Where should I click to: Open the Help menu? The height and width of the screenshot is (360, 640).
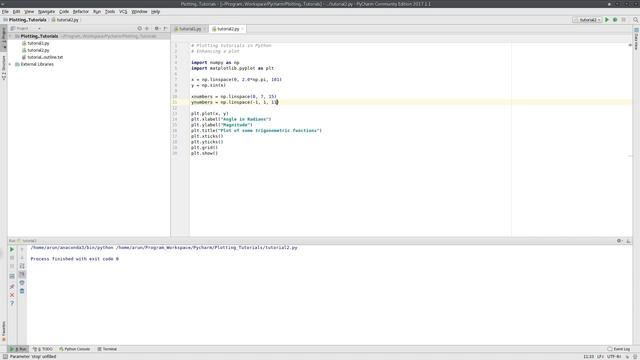tap(156, 12)
